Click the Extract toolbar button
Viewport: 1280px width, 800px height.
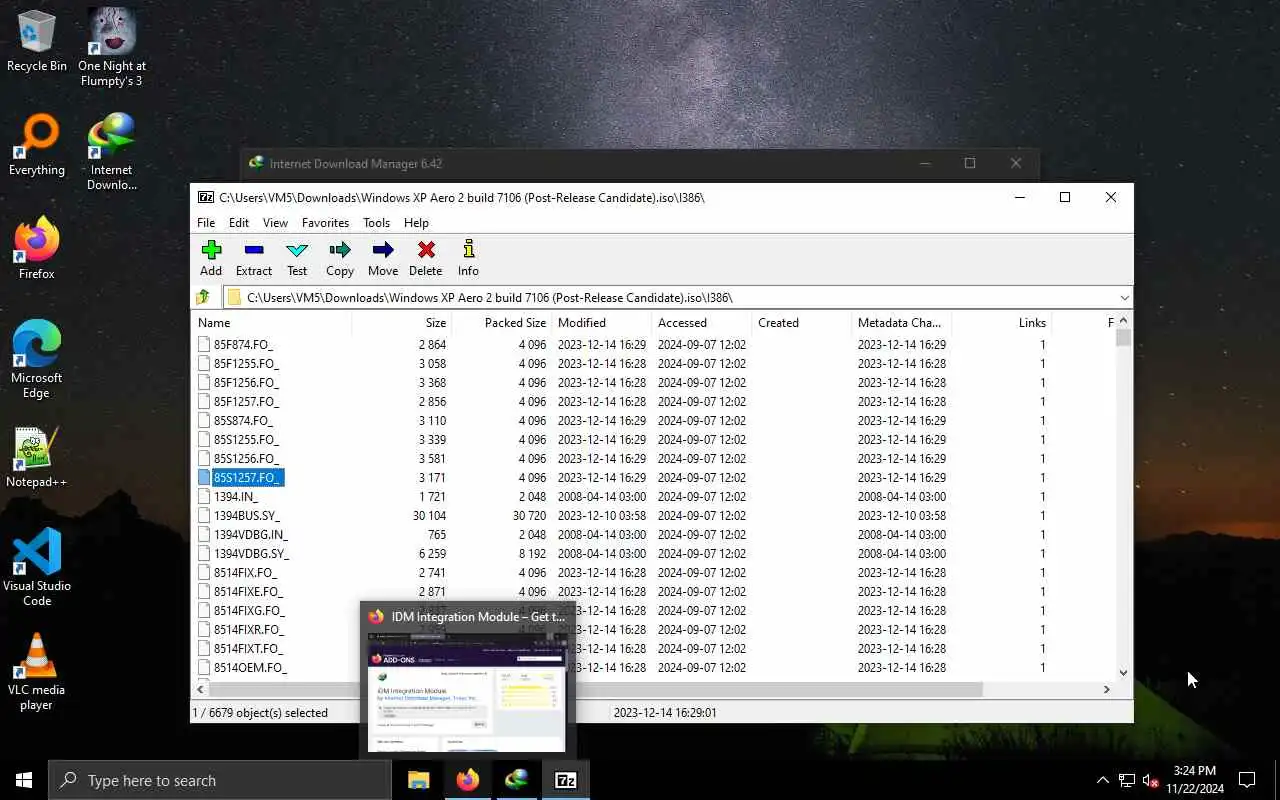(254, 258)
